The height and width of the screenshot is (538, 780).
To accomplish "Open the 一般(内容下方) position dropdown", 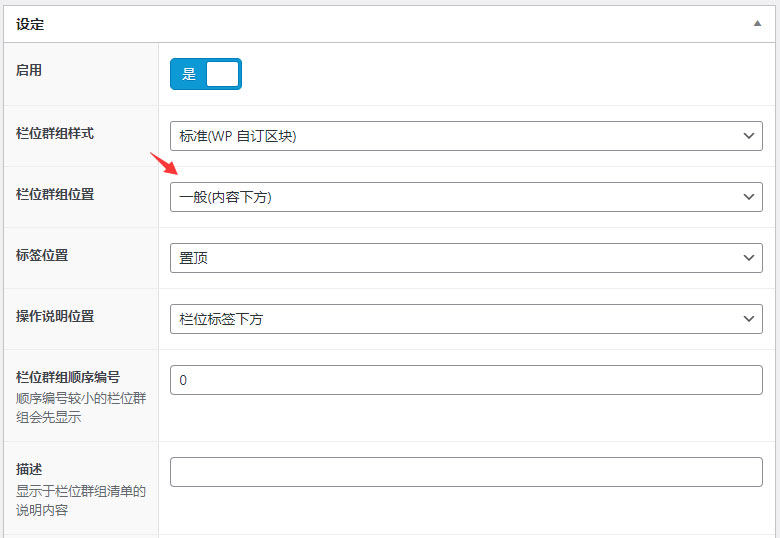I will coord(465,197).
